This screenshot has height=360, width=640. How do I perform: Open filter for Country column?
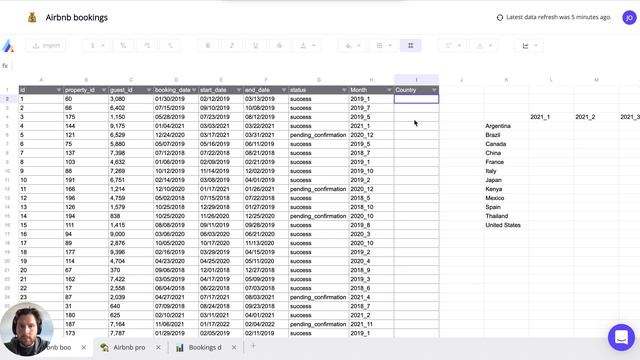tap(434, 90)
